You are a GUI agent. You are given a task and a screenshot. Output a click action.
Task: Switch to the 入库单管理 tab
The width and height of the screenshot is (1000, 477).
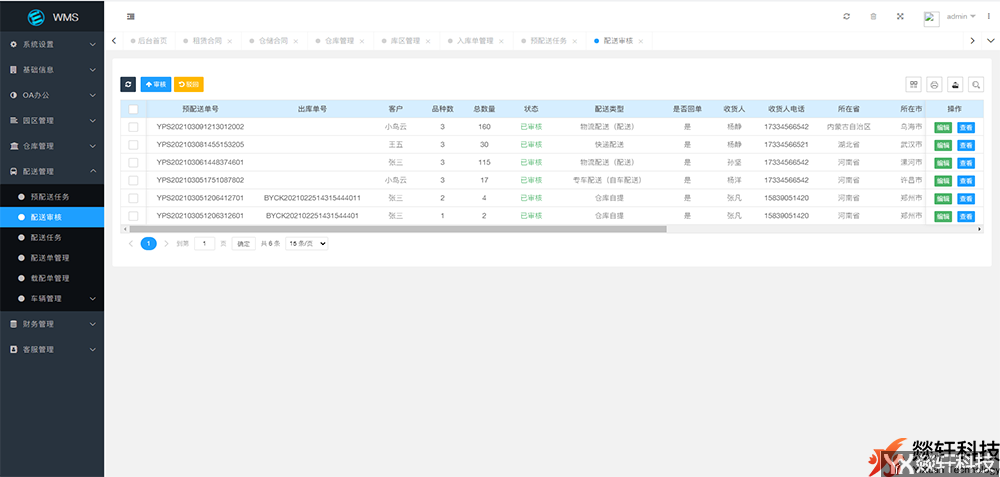click(x=475, y=41)
